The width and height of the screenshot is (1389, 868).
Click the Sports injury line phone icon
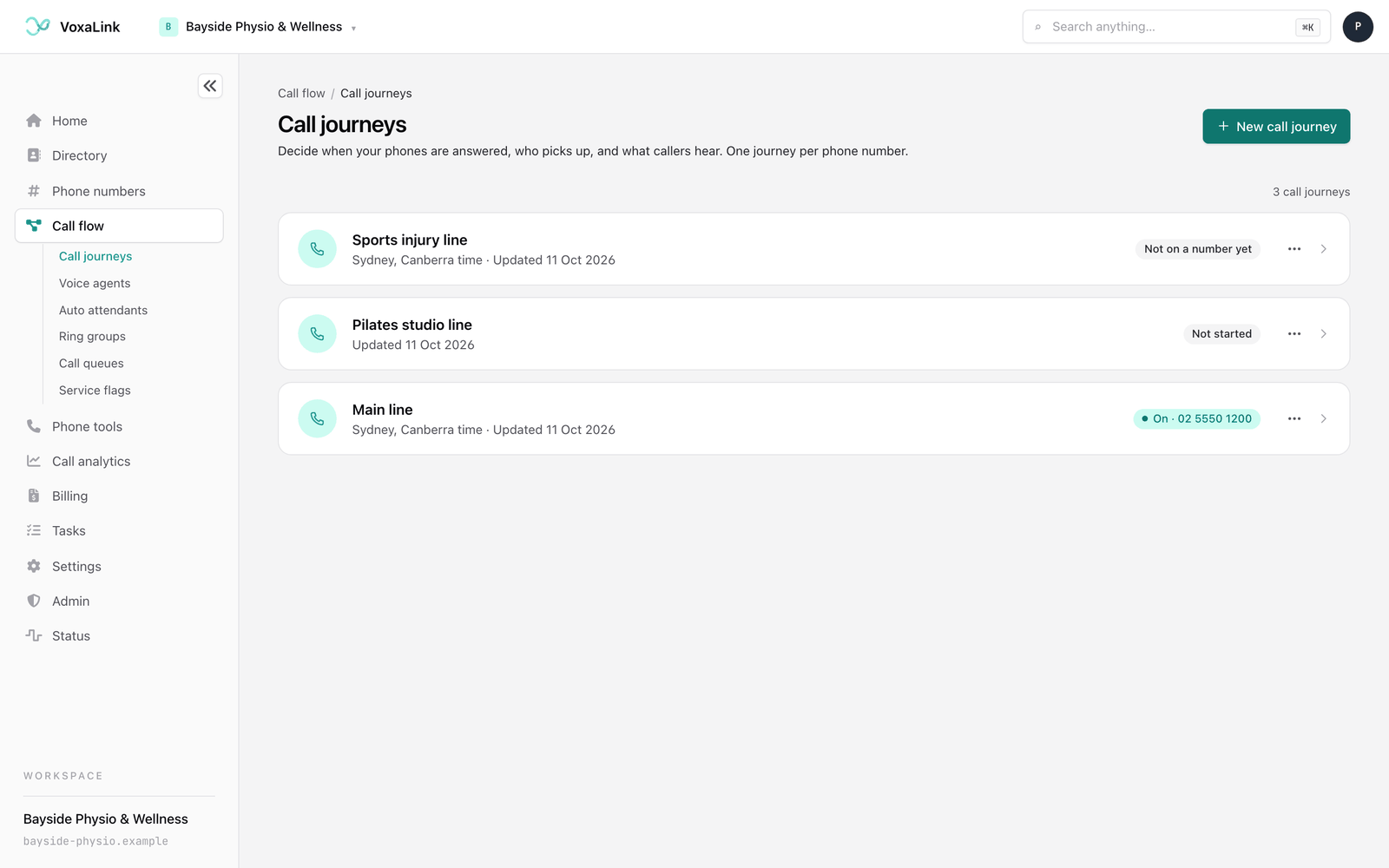(x=317, y=249)
